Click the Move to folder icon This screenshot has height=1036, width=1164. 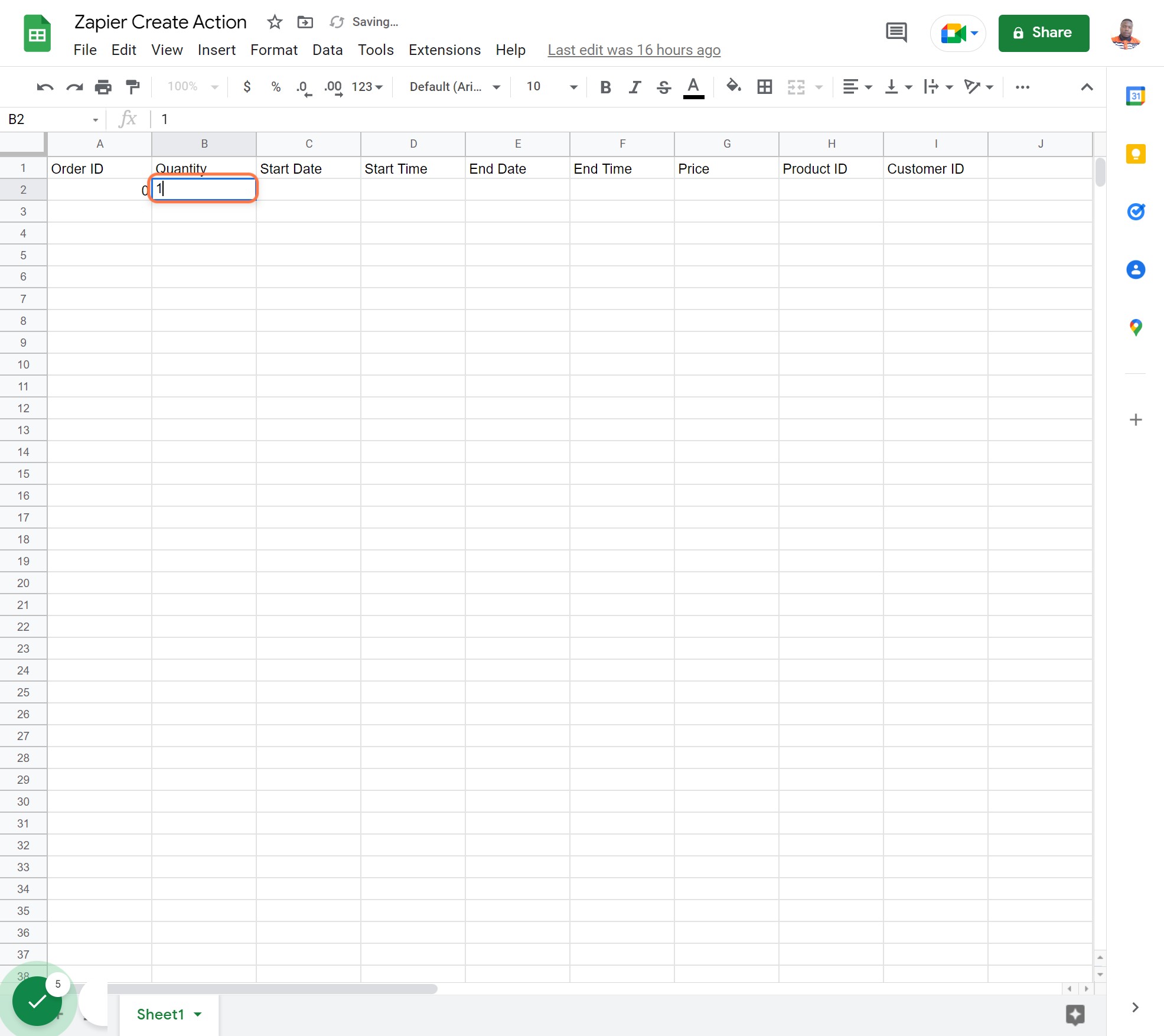tap(305, 22)
